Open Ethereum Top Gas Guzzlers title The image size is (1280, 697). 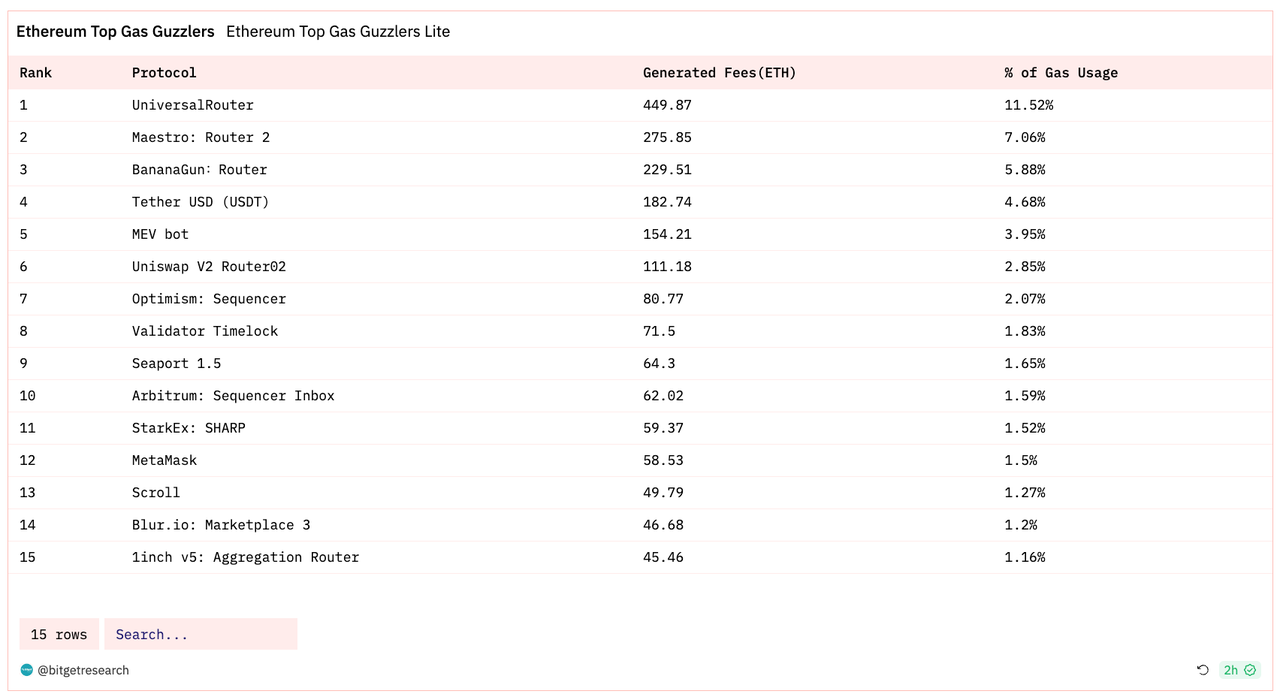point(115,32)
